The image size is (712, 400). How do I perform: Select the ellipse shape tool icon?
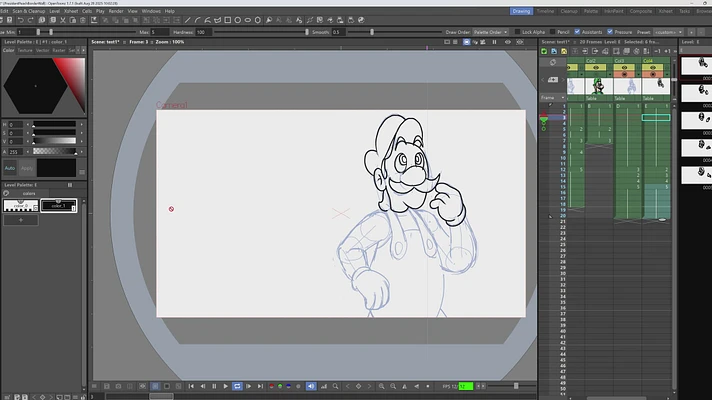247,20
